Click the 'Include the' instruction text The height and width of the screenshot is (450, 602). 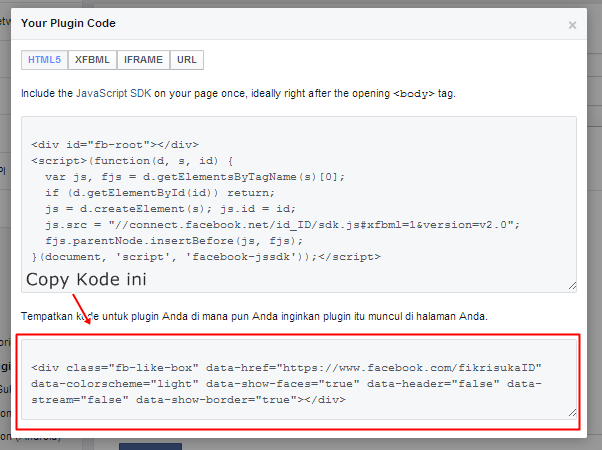click(47, 93)
